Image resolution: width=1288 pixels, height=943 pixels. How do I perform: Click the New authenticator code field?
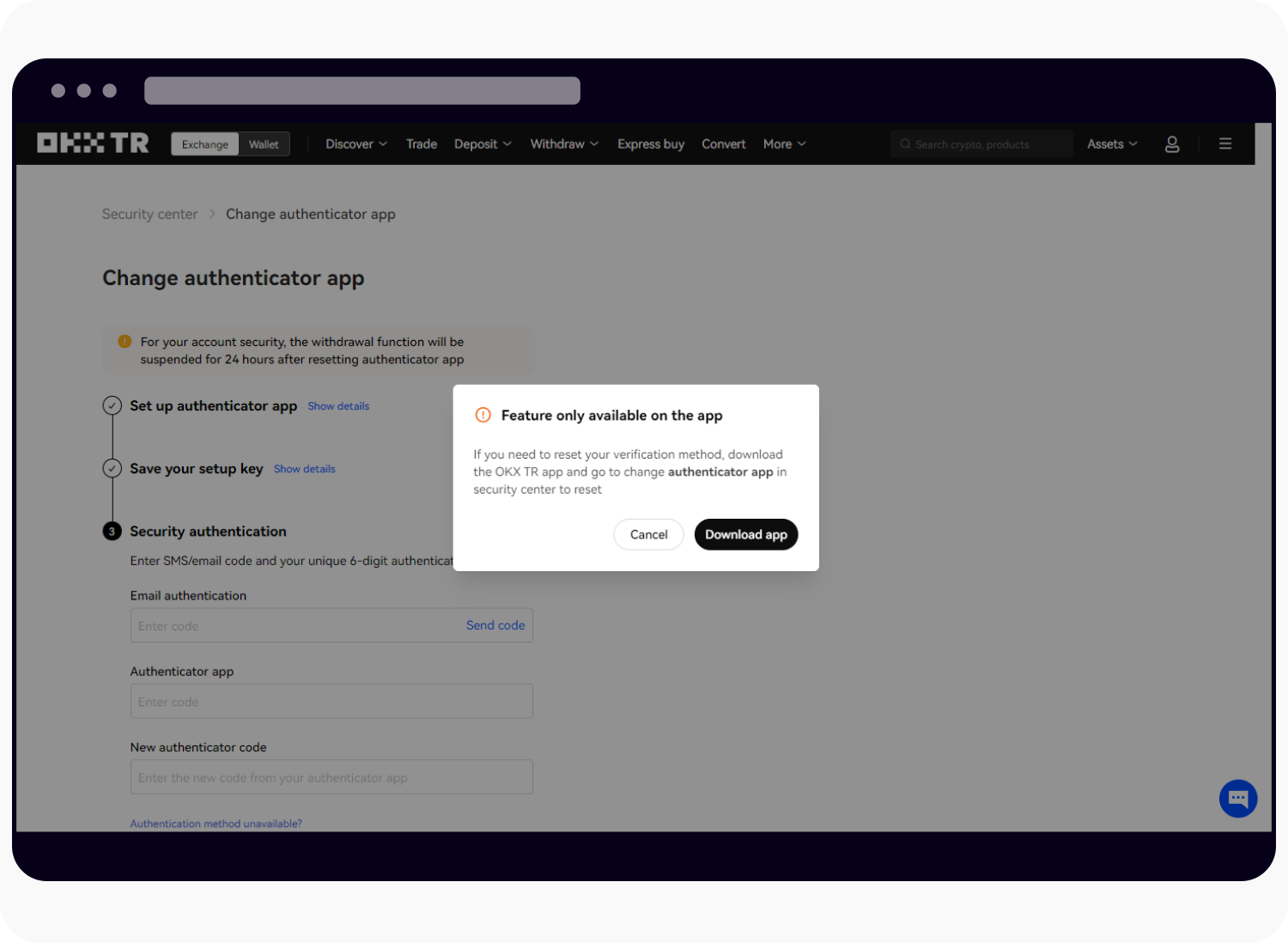coord(331,777)
